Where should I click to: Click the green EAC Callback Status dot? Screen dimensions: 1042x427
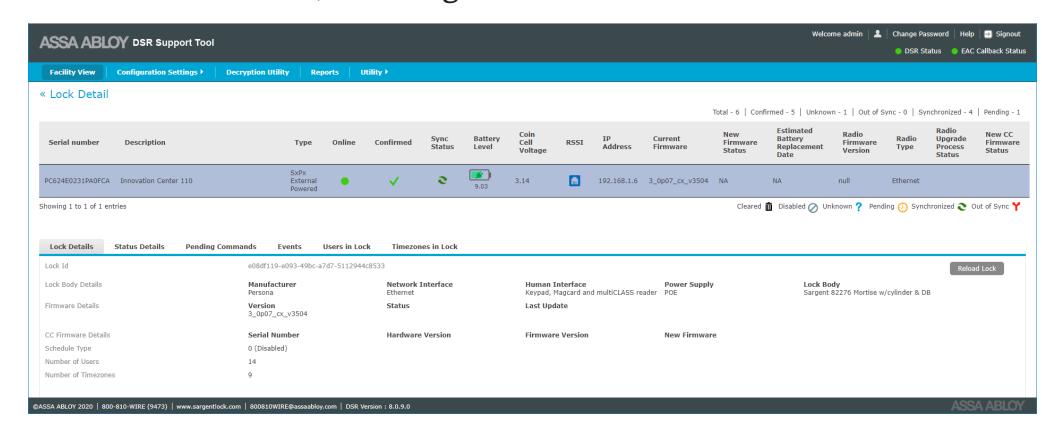point(955,51)
